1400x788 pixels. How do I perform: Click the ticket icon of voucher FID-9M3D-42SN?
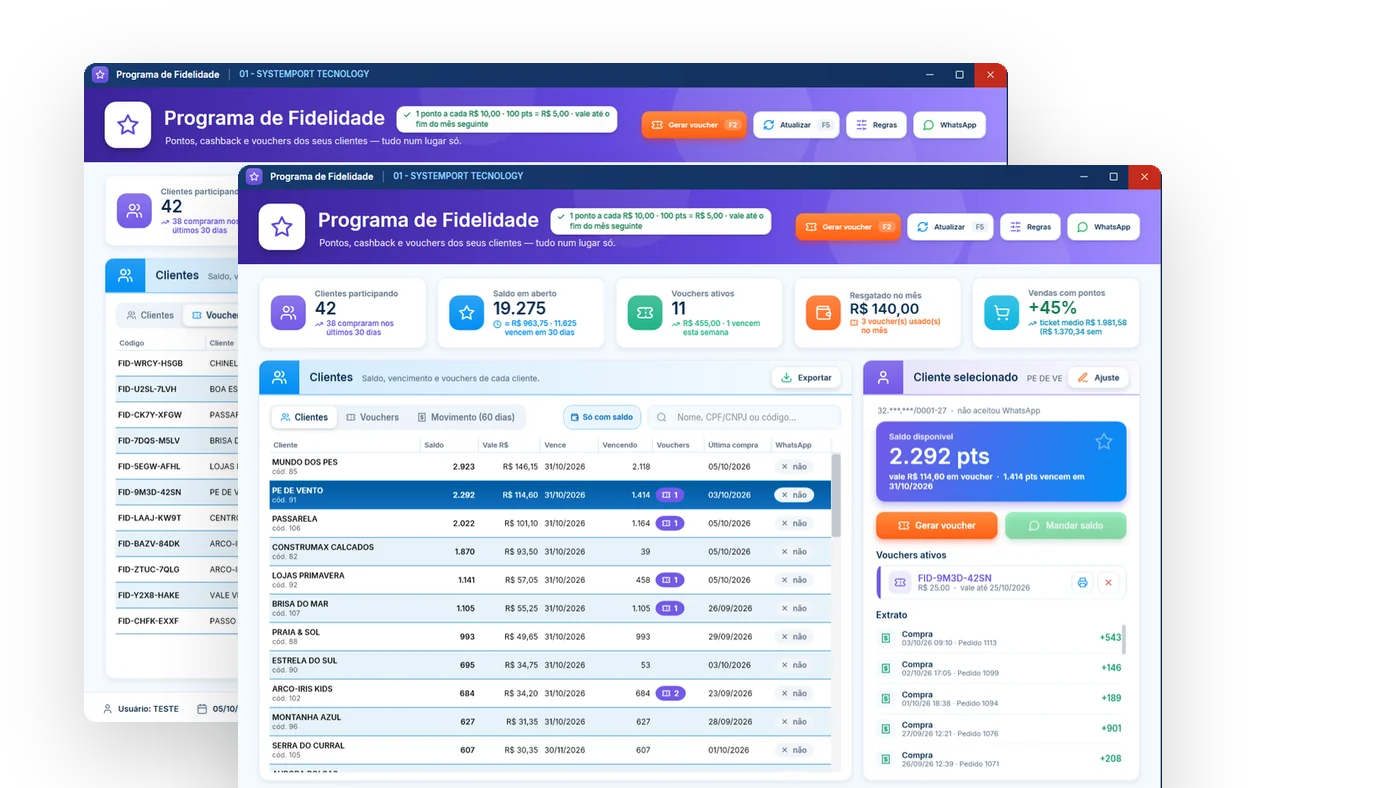pyautogui.click(x=899, y=582)
